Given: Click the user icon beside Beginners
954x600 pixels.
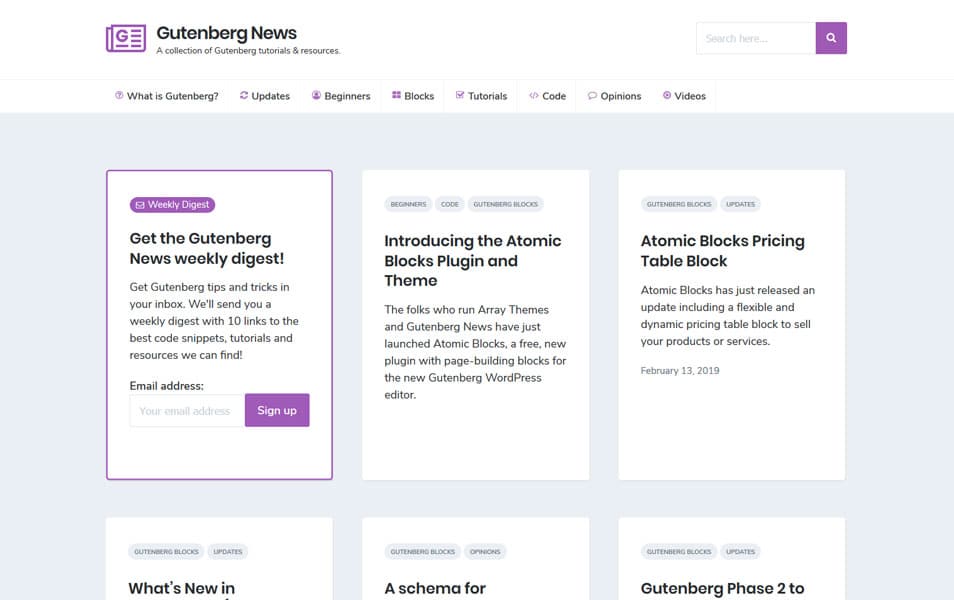Looking at the screenshot, I should 316,96.
